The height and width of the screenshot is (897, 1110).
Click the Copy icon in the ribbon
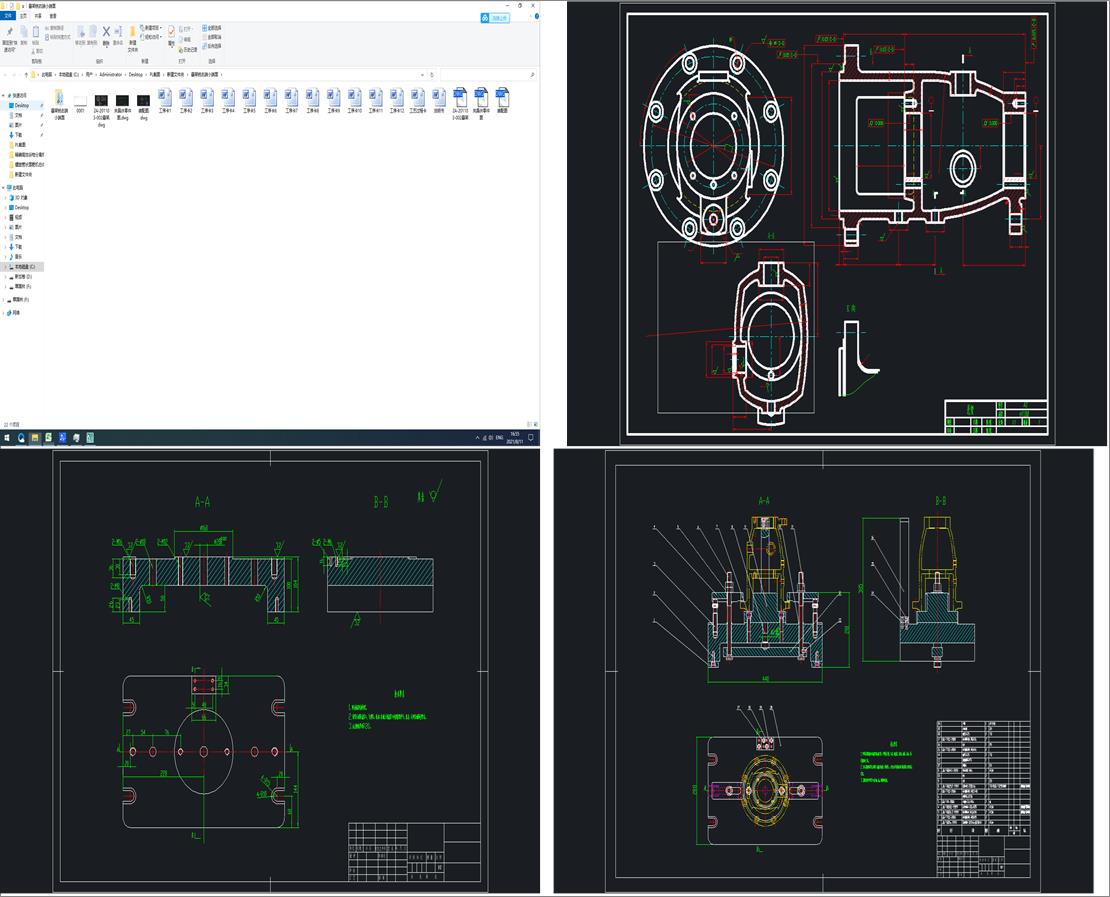(23, 32)
